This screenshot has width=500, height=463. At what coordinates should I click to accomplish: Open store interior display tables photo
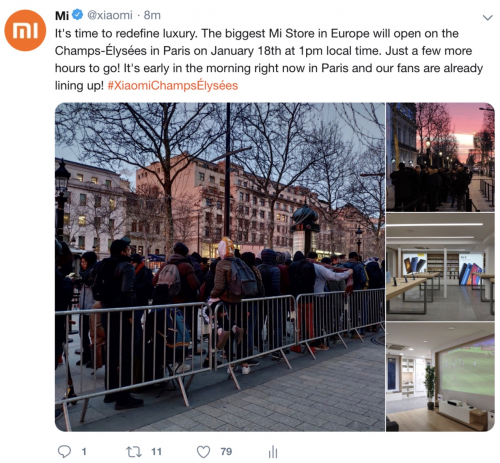pyautogui.click(x=440, y=267)
